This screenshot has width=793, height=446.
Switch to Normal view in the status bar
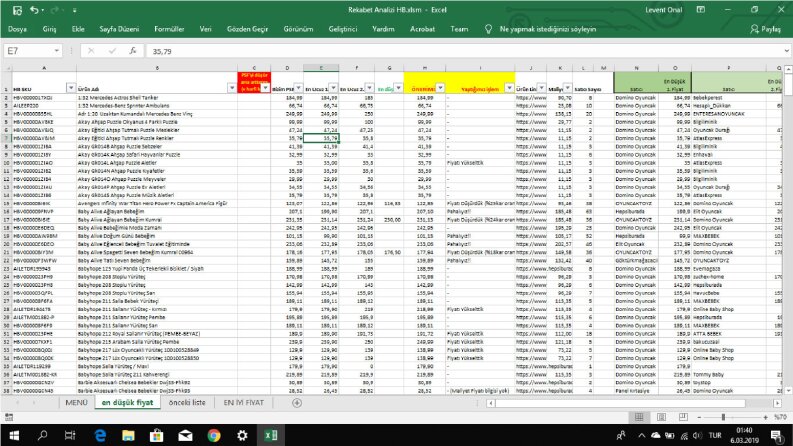[x=639, y=417]
